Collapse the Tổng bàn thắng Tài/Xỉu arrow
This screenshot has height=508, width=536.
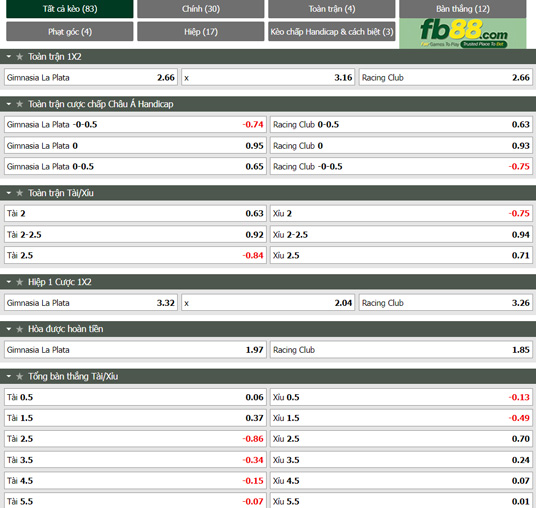coord(9,376)
